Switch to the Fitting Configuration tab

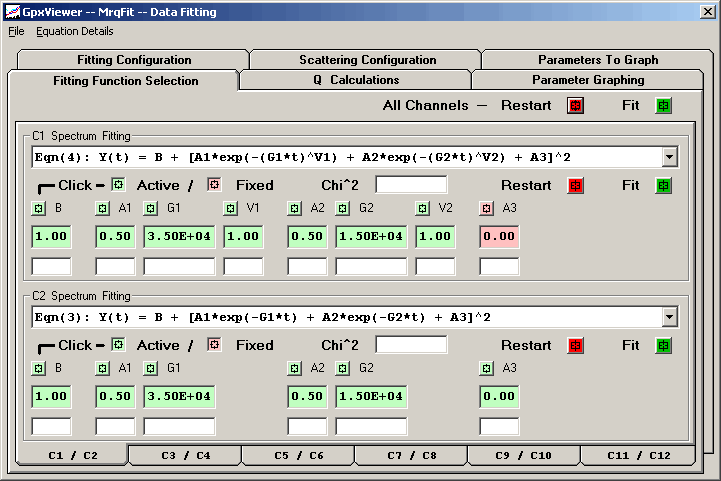134,60
